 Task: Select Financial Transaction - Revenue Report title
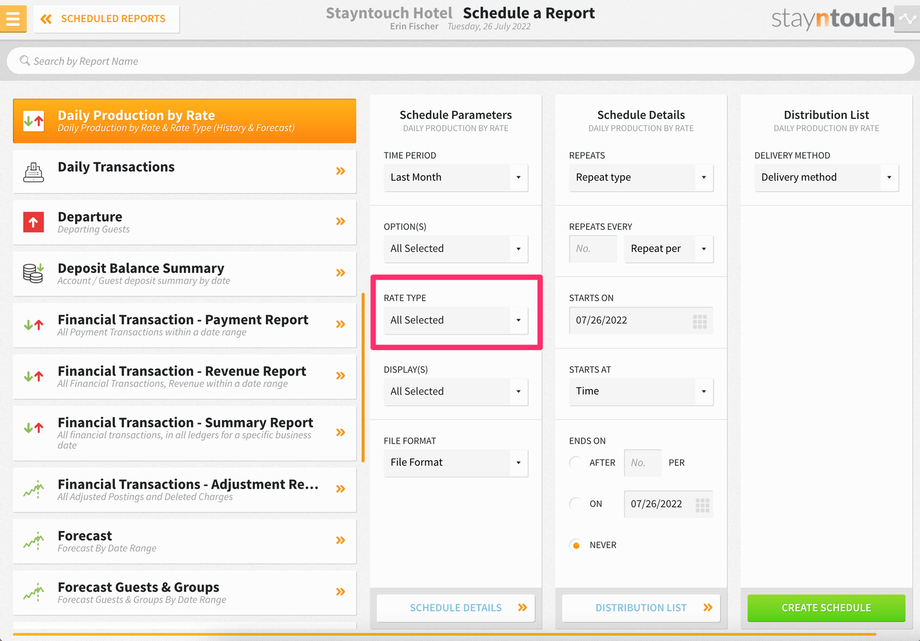(x=182, y=371)
